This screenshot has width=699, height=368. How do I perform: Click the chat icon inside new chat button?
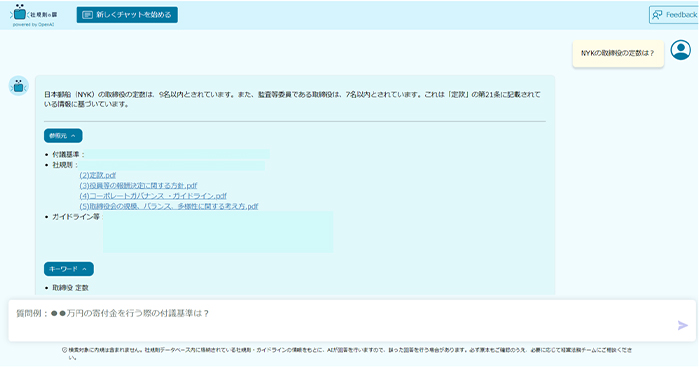(88, 15)
